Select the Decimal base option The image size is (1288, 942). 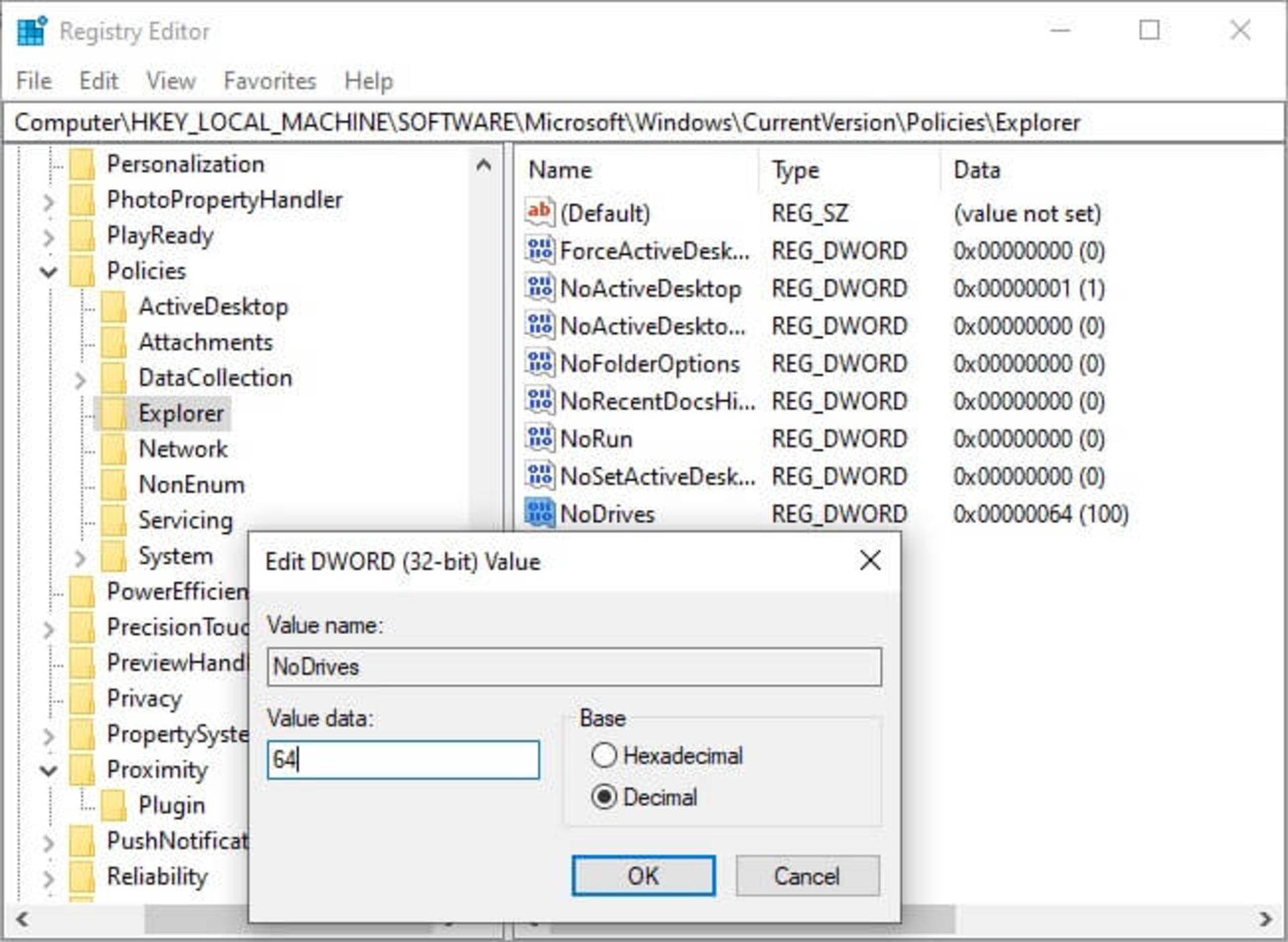coord(644,797)
